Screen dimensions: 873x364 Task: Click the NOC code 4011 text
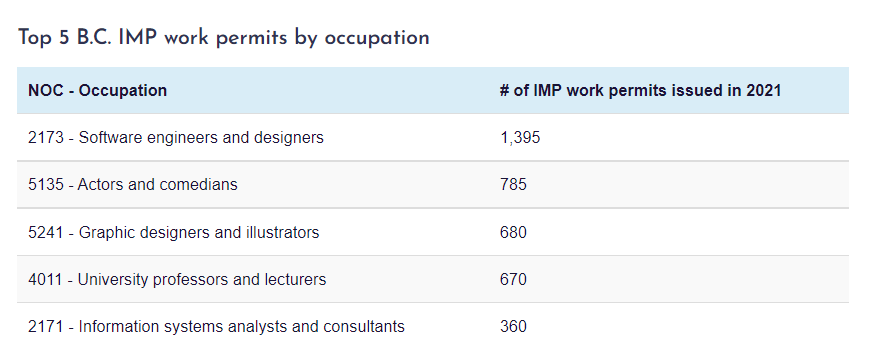tap(46, 279)
